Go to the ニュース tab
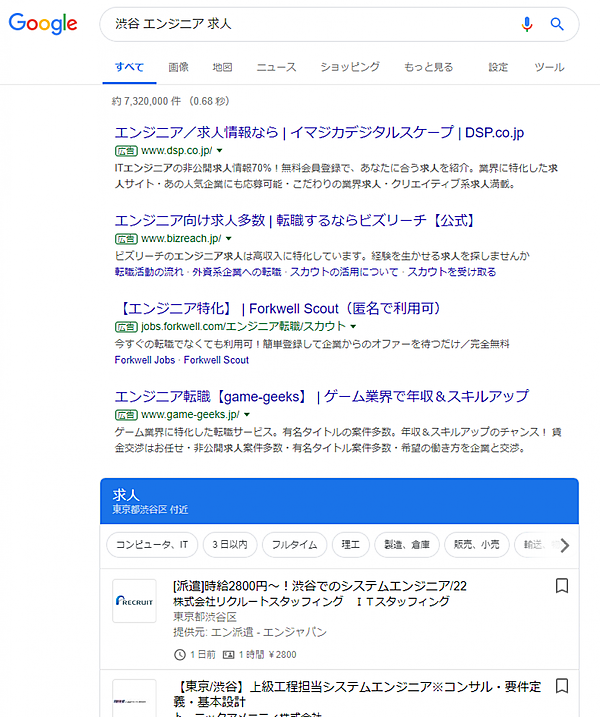600x717 pixels. point(276,67)
